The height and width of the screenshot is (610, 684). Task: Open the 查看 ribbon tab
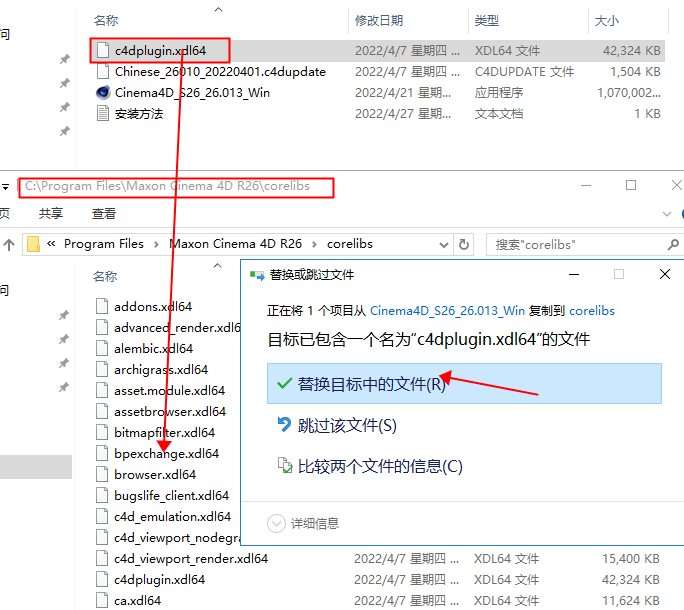tap(104, 213)
